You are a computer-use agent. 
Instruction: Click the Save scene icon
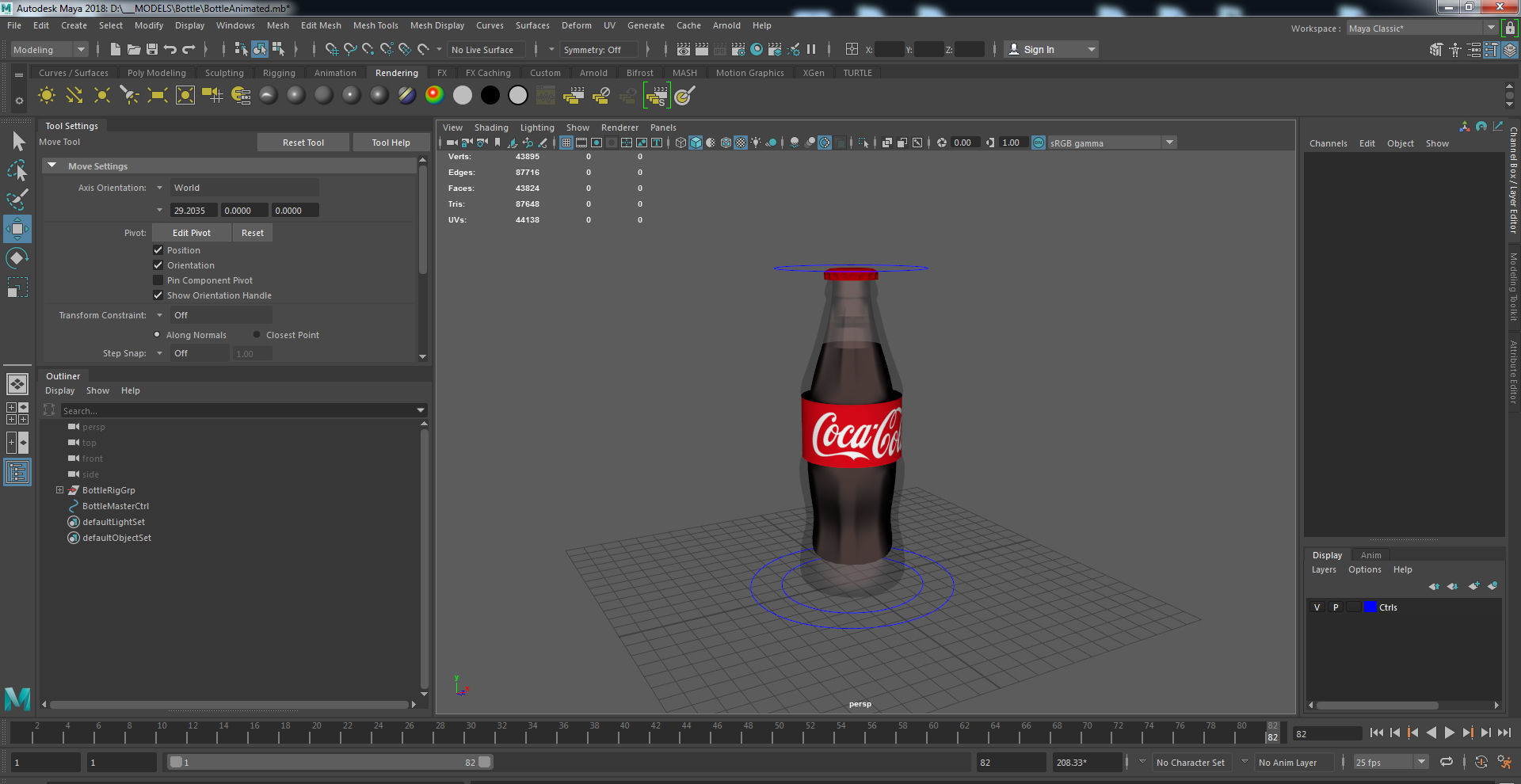pyautogui.click(x=152, y=49)
